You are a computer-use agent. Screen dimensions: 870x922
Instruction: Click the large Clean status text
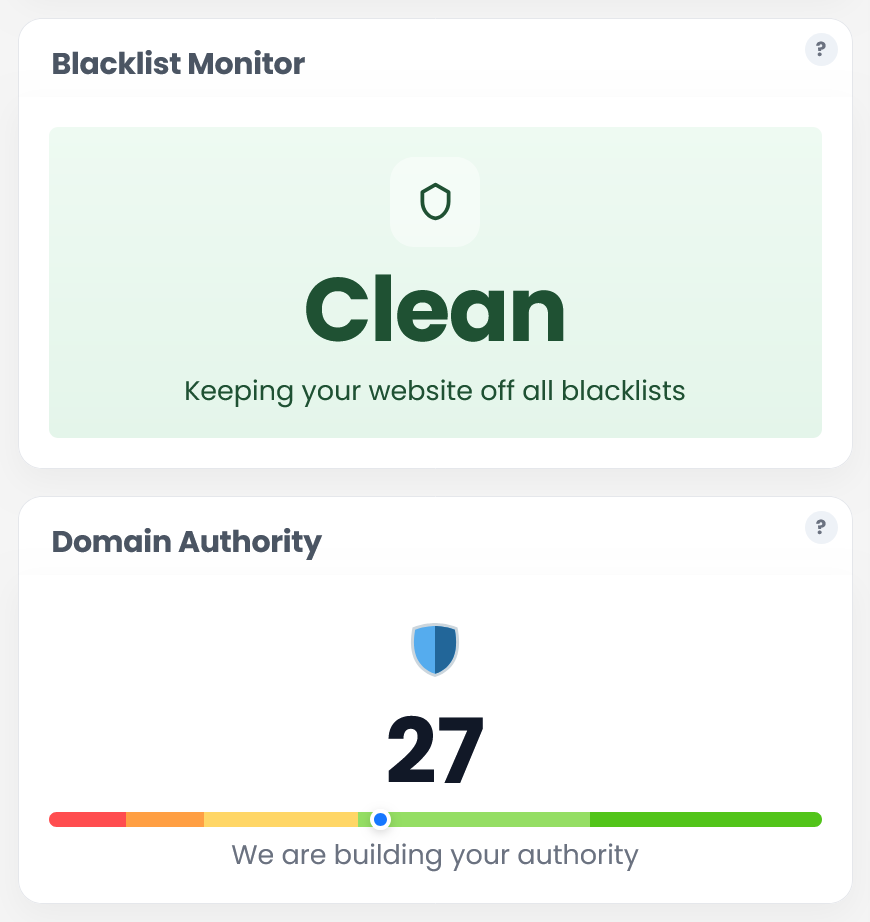435,309
